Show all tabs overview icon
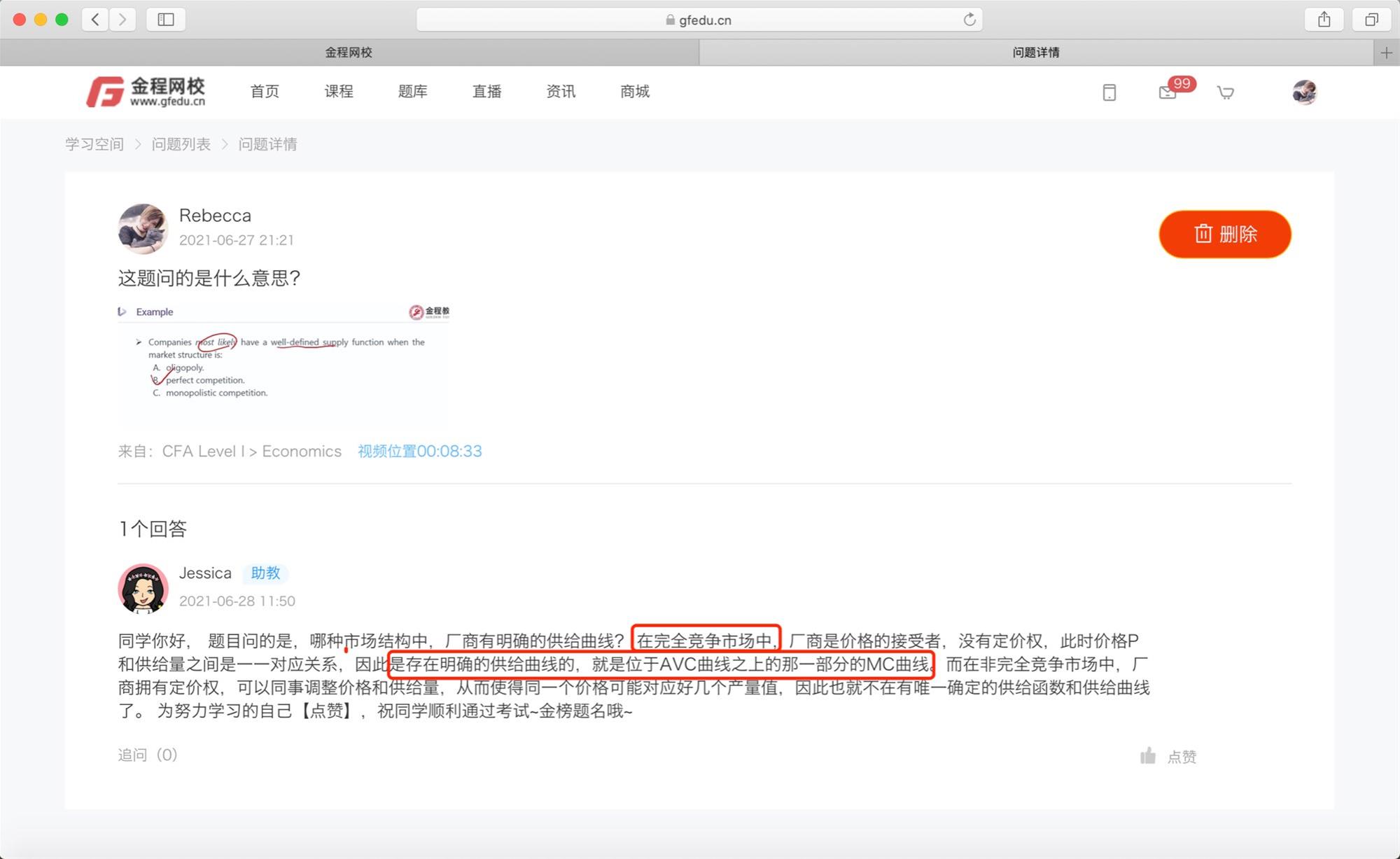1400x859 pixels. 1371,20
